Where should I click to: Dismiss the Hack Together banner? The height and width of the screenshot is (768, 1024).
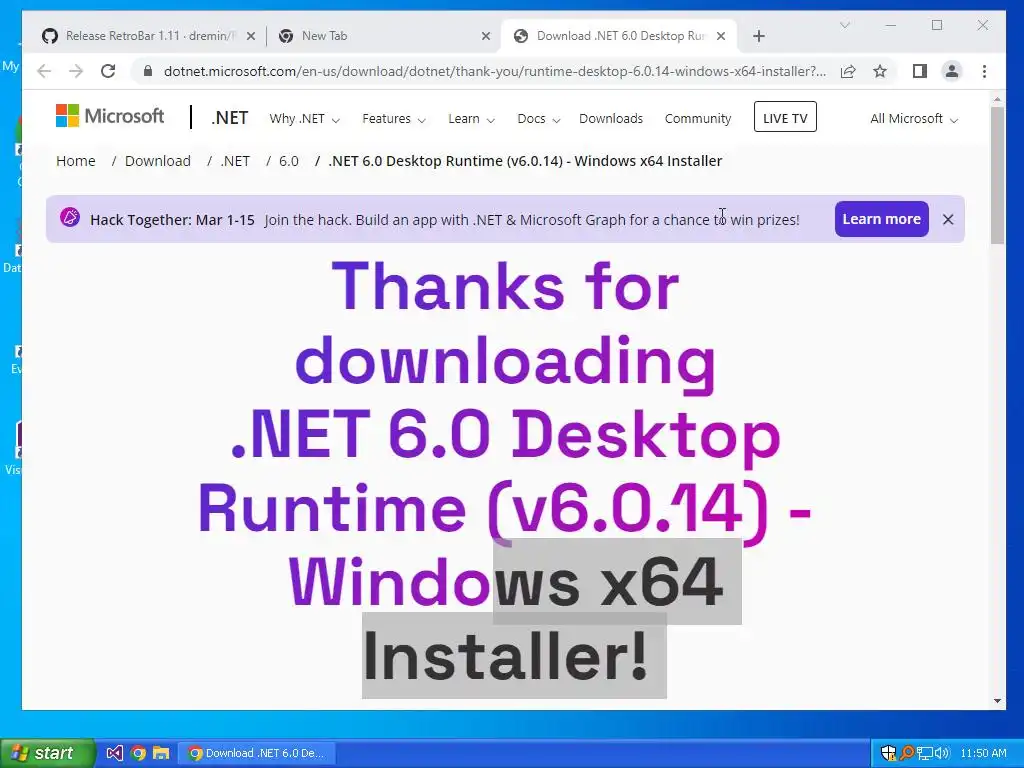click(x=948, y=219)
